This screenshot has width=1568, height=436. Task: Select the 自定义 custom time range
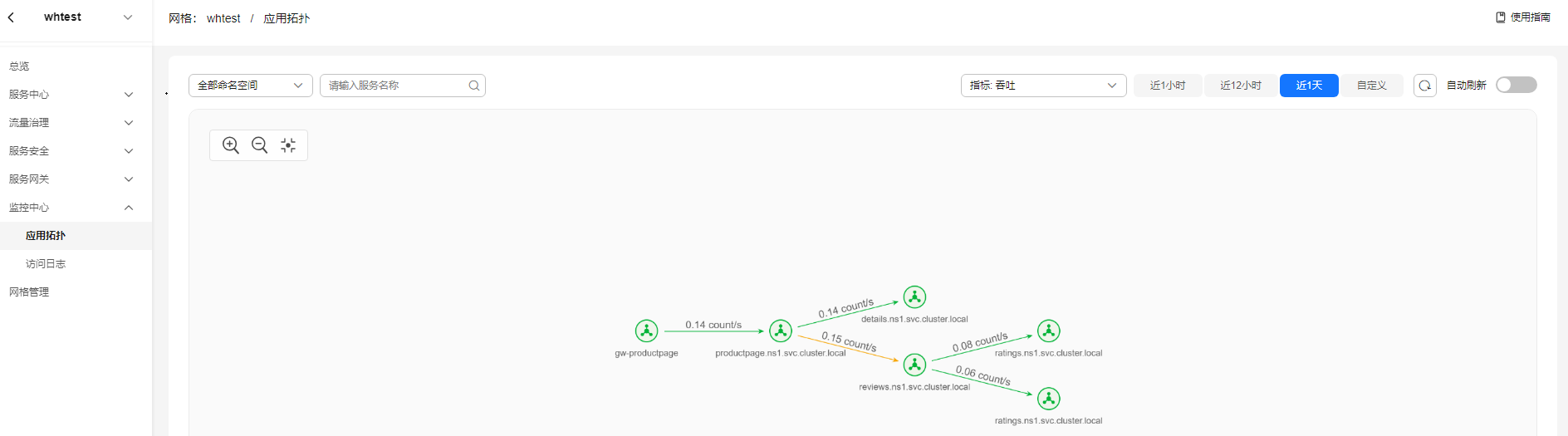pyautogui.click(x=1372, y=86)
